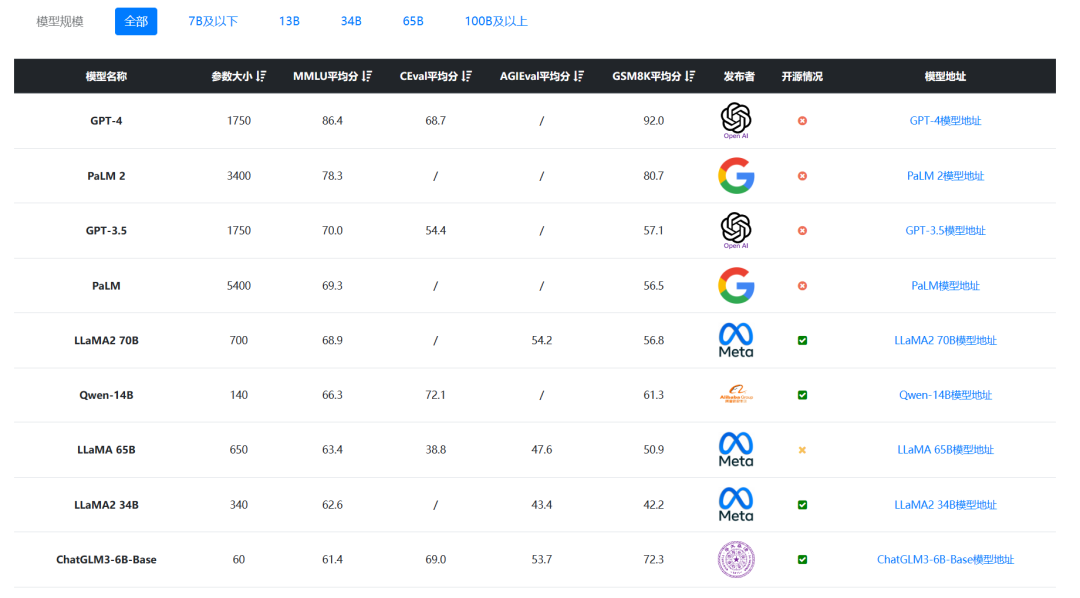Click the OpenAI logo in GPT-3.5 row
This screenshot has height=598, width=1080.
click(x=736, y=229)
